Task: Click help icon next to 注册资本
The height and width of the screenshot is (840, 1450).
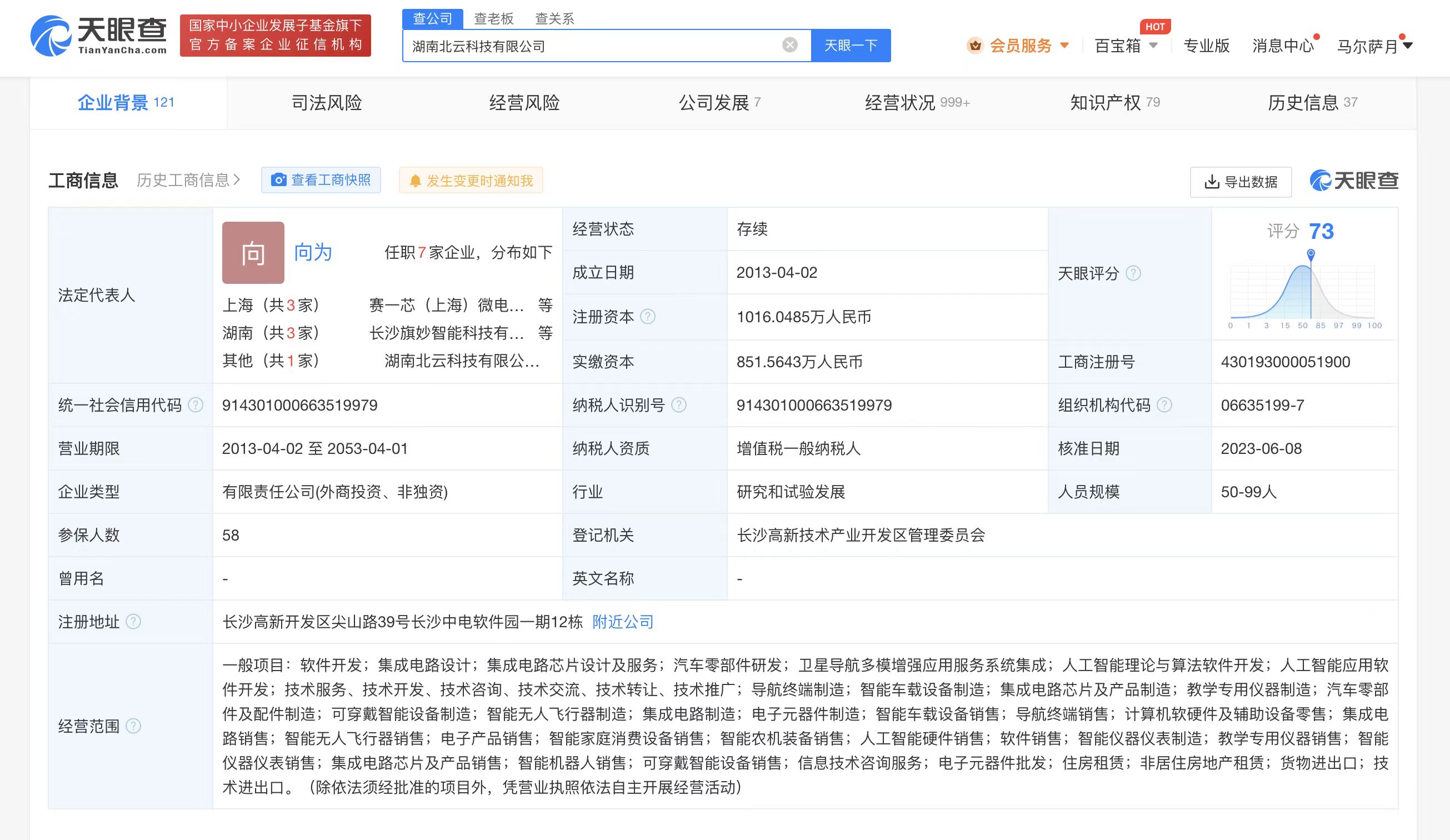Action: [647, 317]
